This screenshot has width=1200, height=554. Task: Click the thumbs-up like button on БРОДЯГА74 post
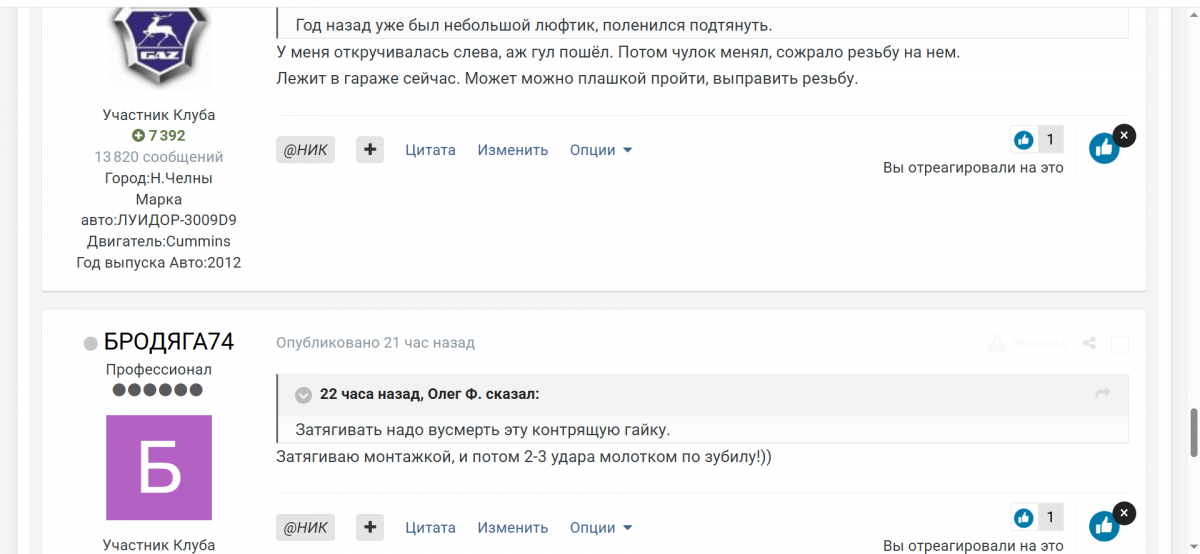pyautogui.click(x=1103, y=526)
